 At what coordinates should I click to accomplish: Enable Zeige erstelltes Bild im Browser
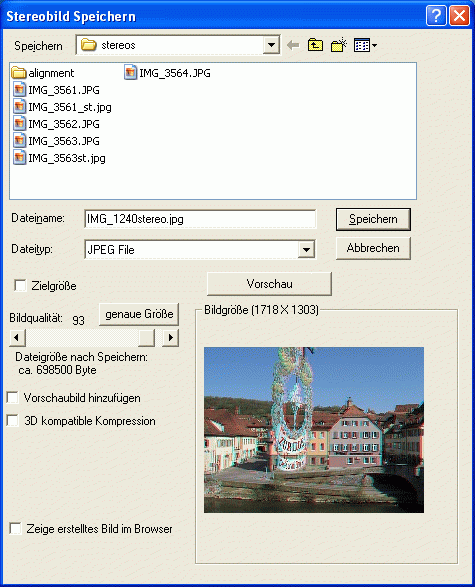[15, 529]
